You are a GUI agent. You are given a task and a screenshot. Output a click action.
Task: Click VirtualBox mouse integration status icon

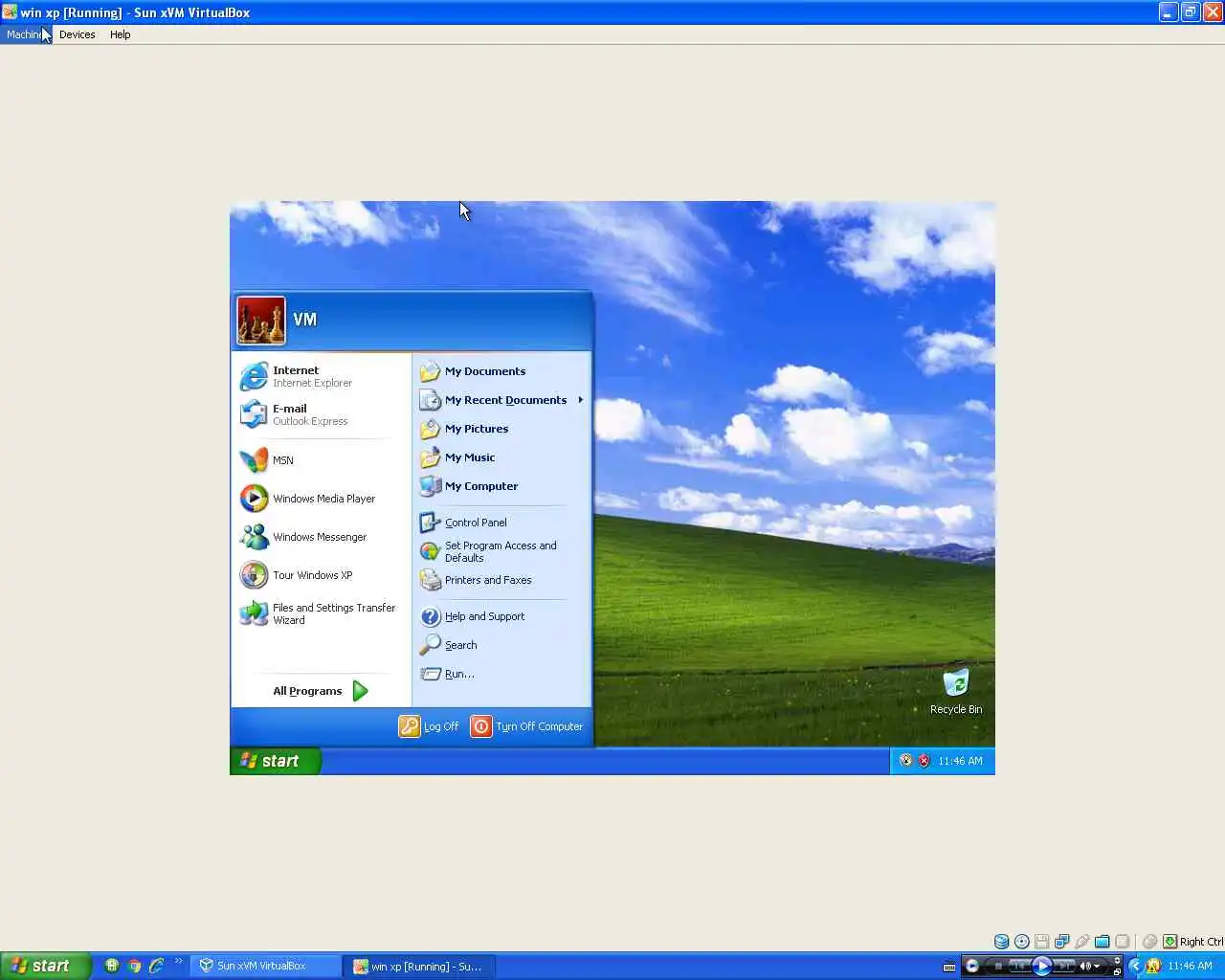click(1149, 942)
